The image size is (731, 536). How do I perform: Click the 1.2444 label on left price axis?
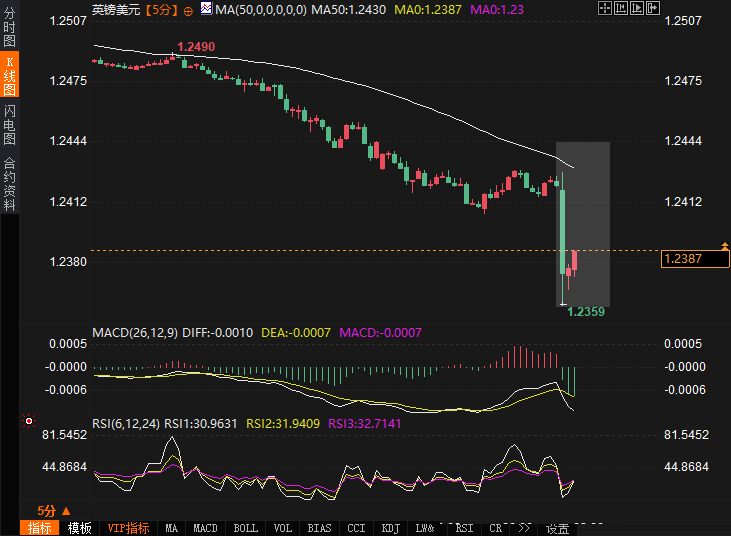pyautogui.click(x=68, y=141)
